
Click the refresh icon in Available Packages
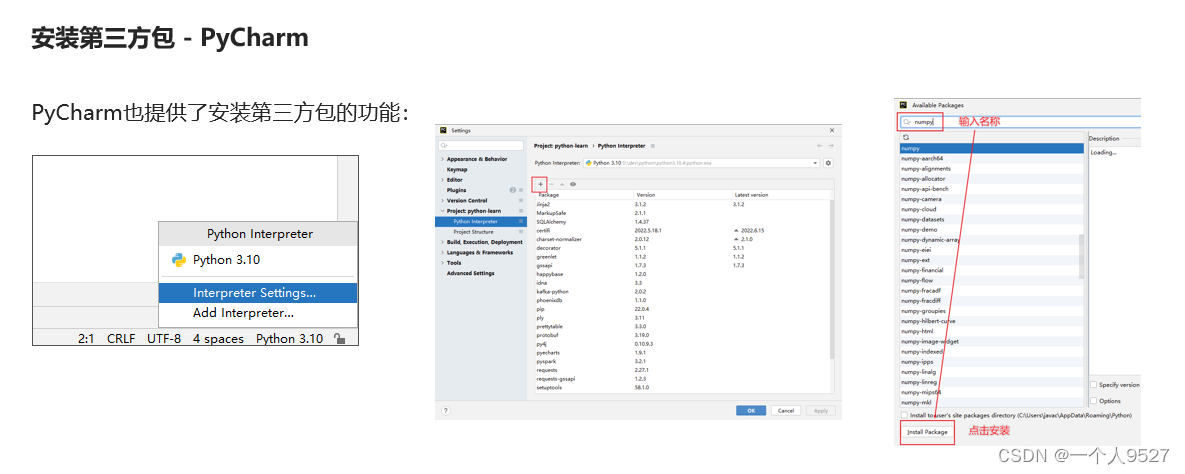[x=905, y=138]
